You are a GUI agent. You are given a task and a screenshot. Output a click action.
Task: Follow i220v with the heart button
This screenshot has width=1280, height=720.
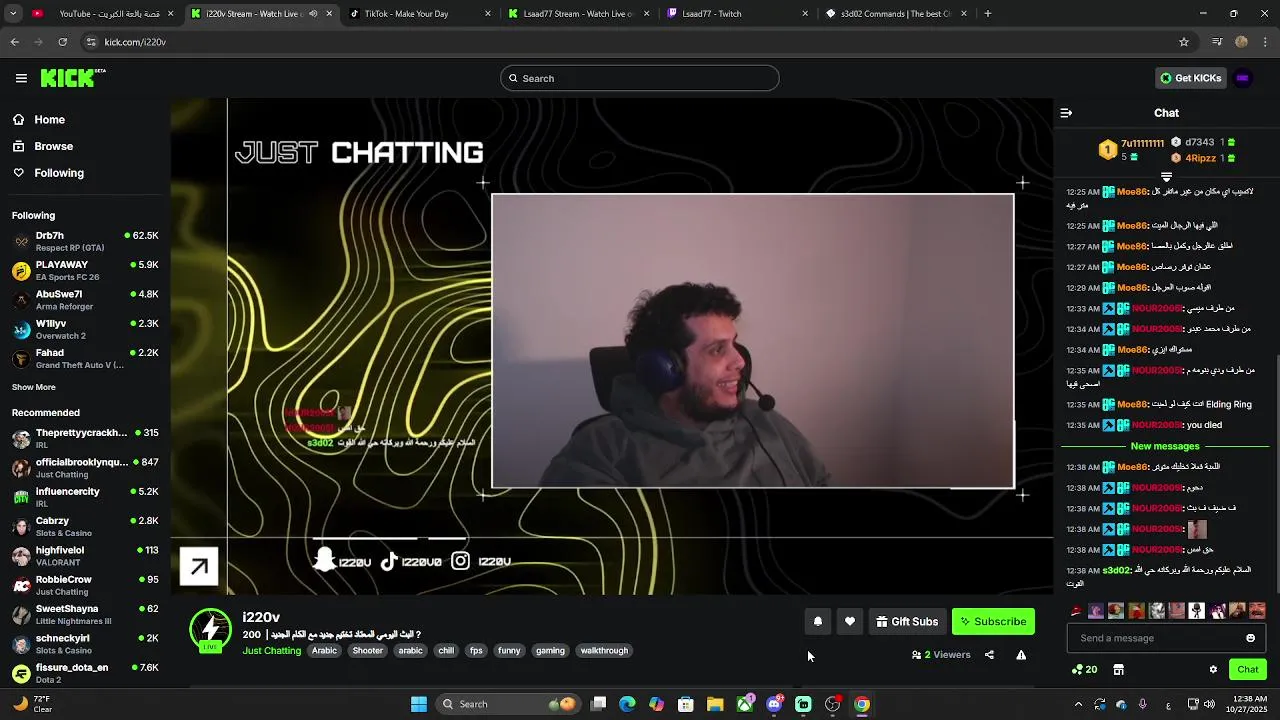(x=850, y=621)
